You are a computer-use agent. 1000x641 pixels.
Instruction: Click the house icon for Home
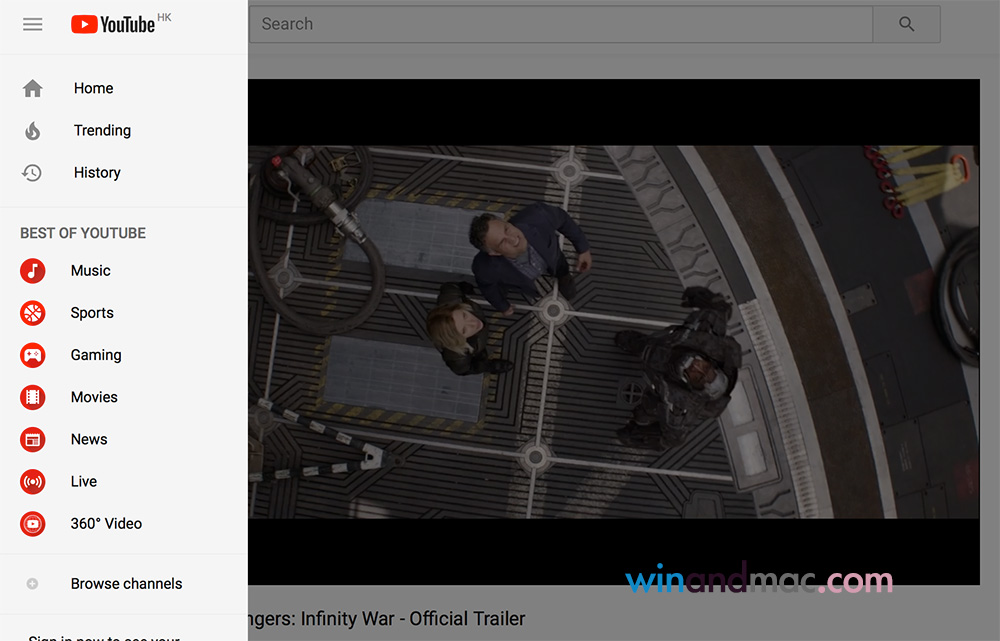point(33,89)
